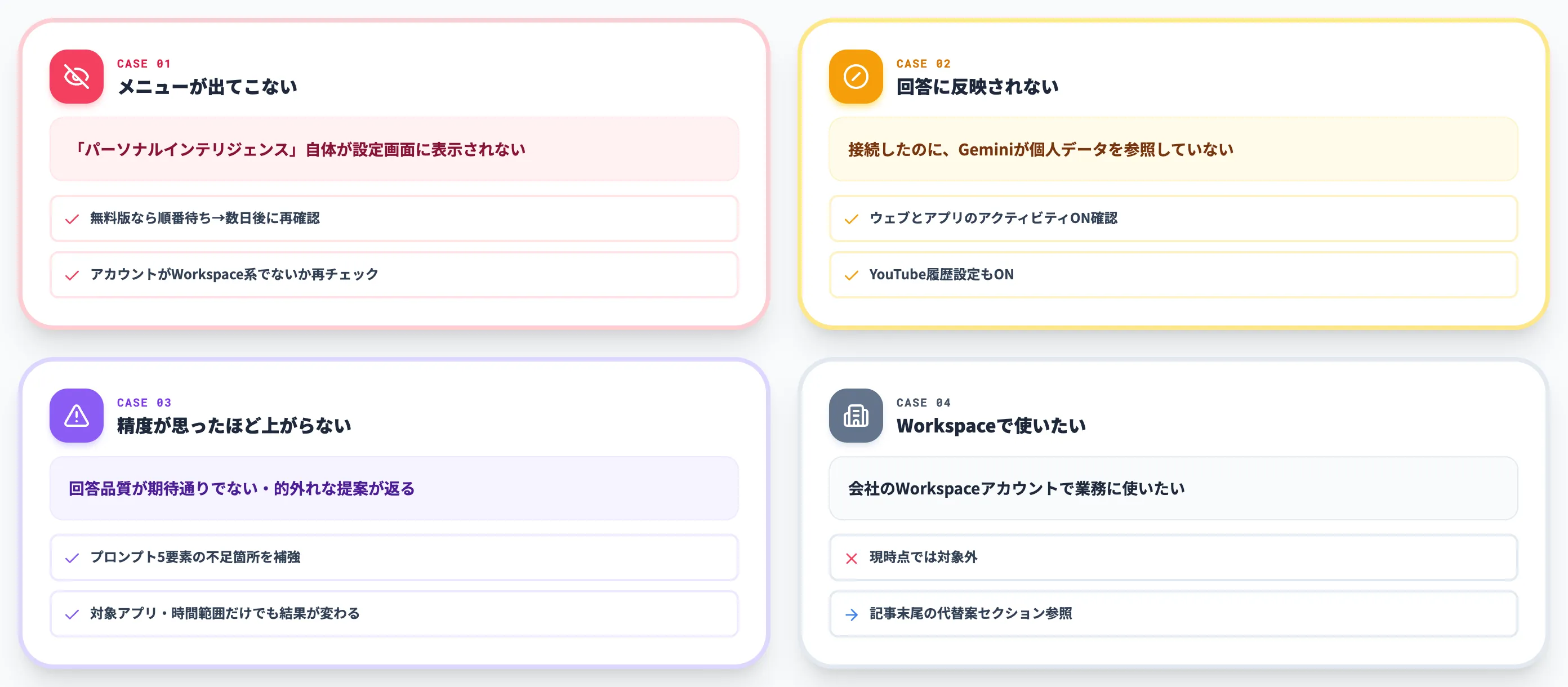This screenshot has width=1568, height=687.
Task: Click the heading 回答に反映されない
Action: pyautogui.click(x=977, y=87)
